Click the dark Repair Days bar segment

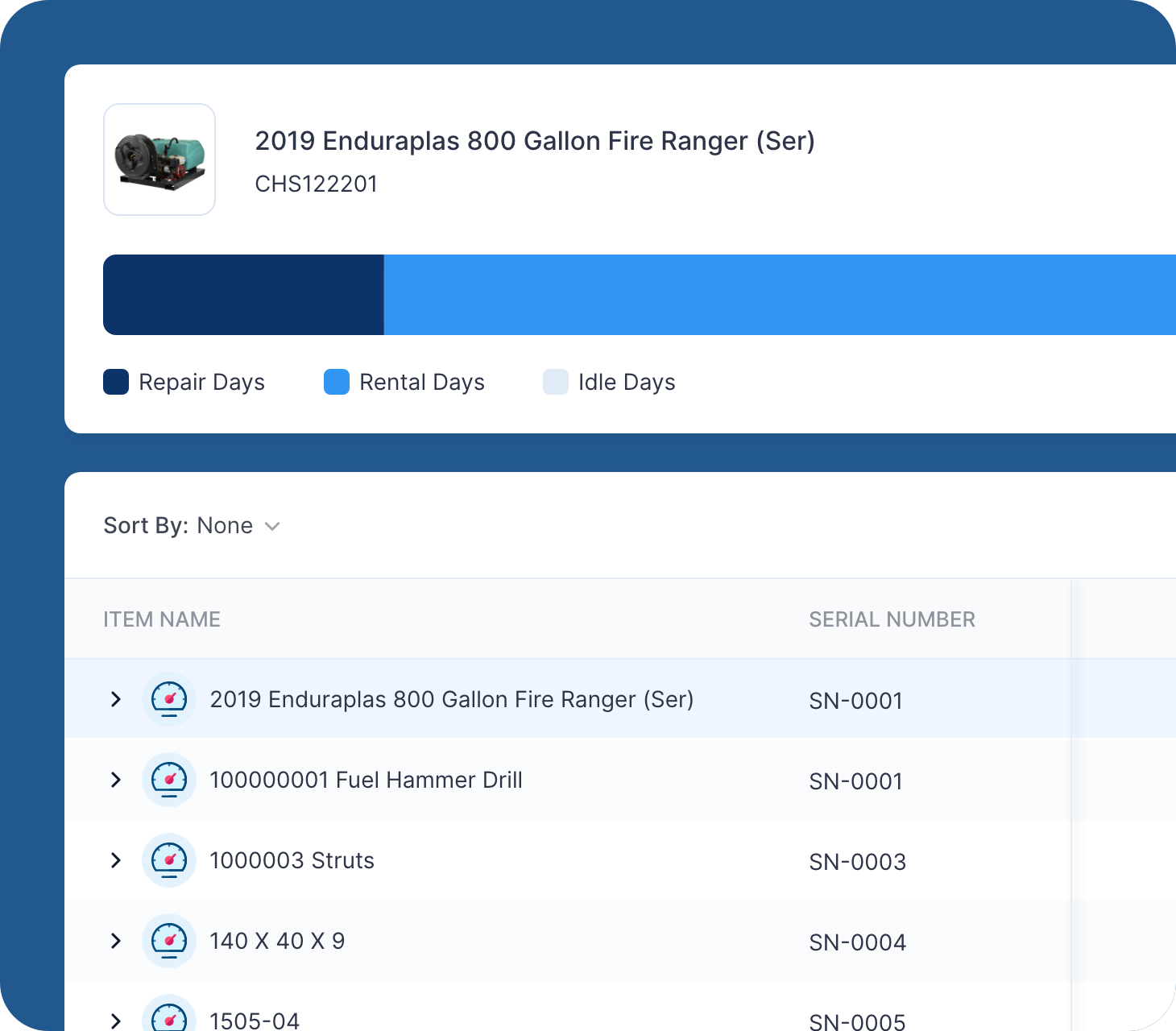pyautogui.click(x=243, y=295)
